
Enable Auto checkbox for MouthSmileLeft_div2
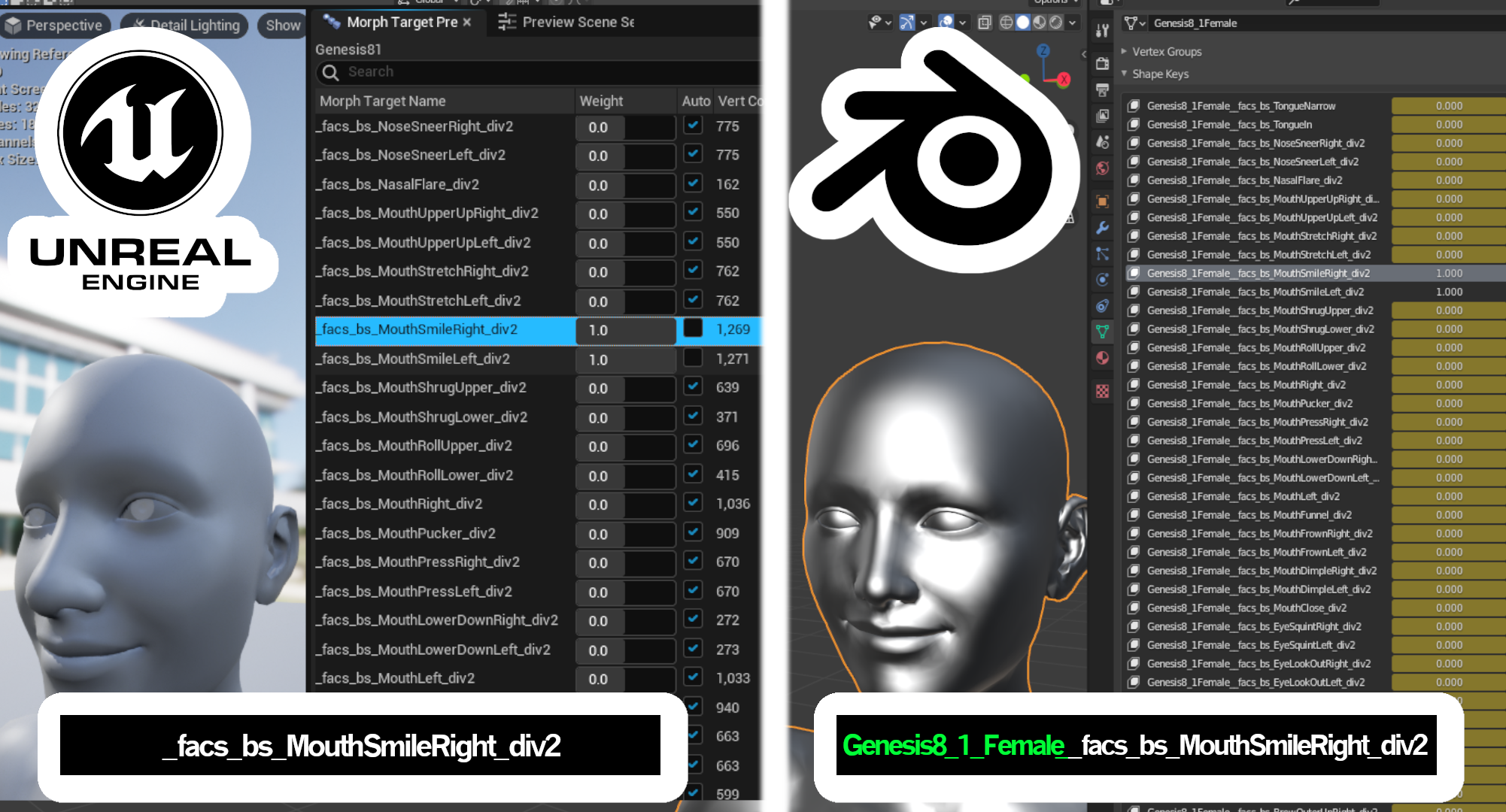[693, 358]
